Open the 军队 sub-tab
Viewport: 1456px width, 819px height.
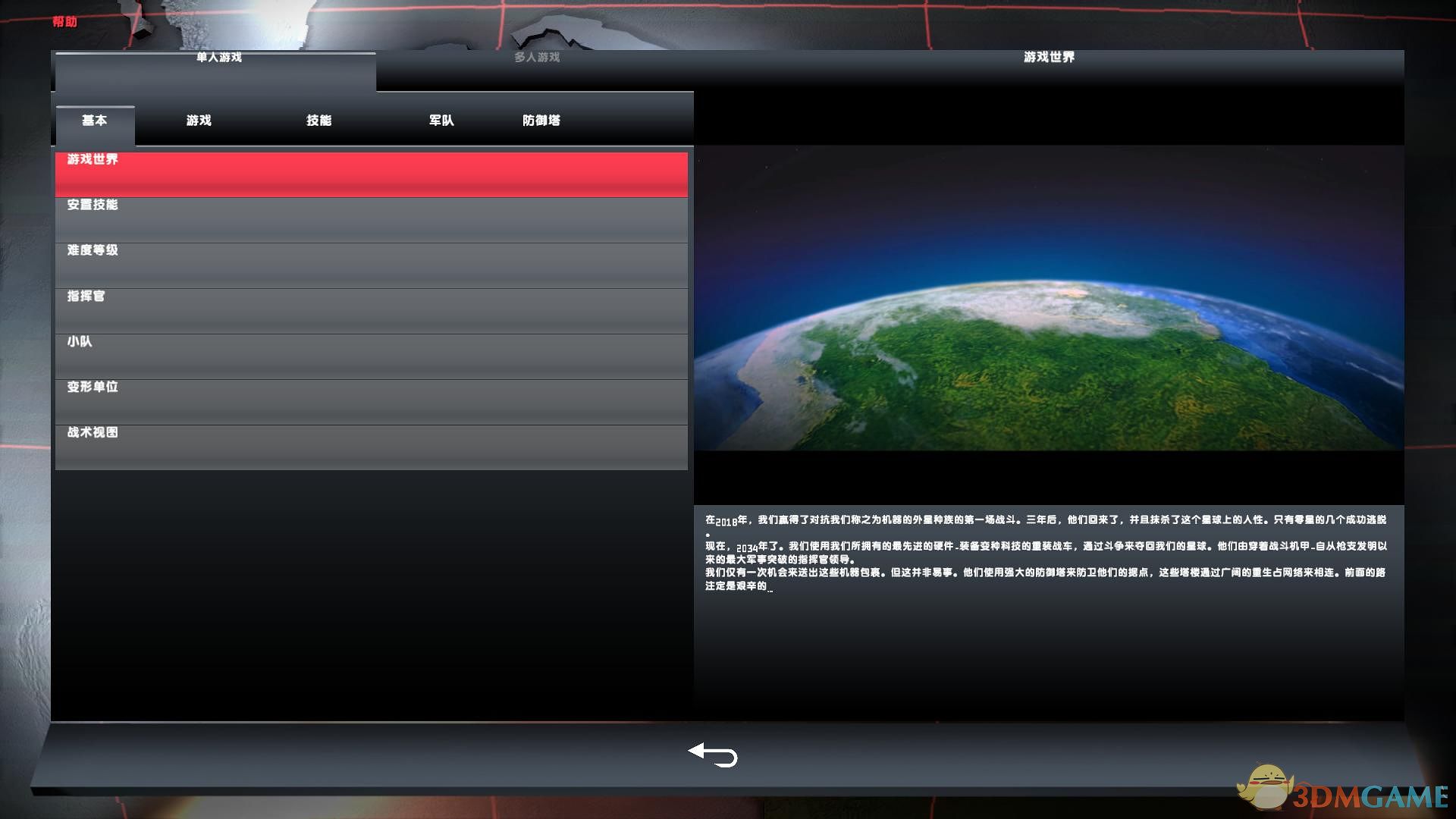point(441,121)
